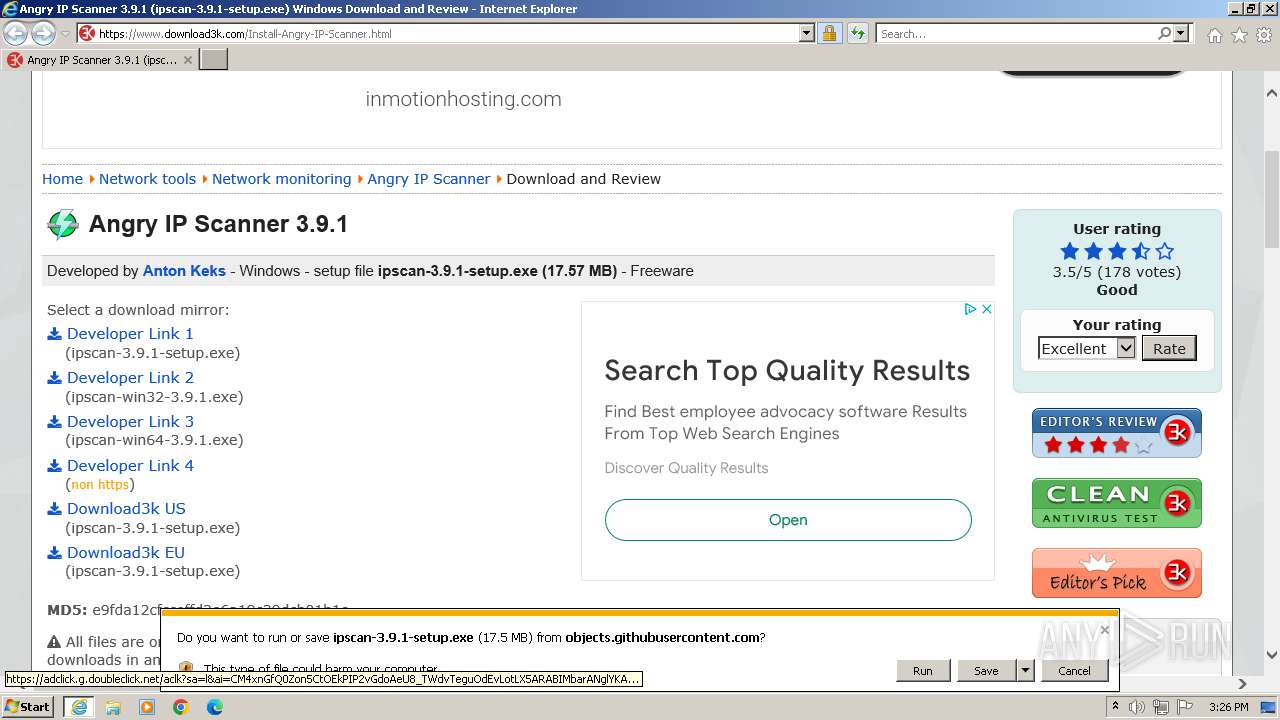Open media player from taskbar

147,707
